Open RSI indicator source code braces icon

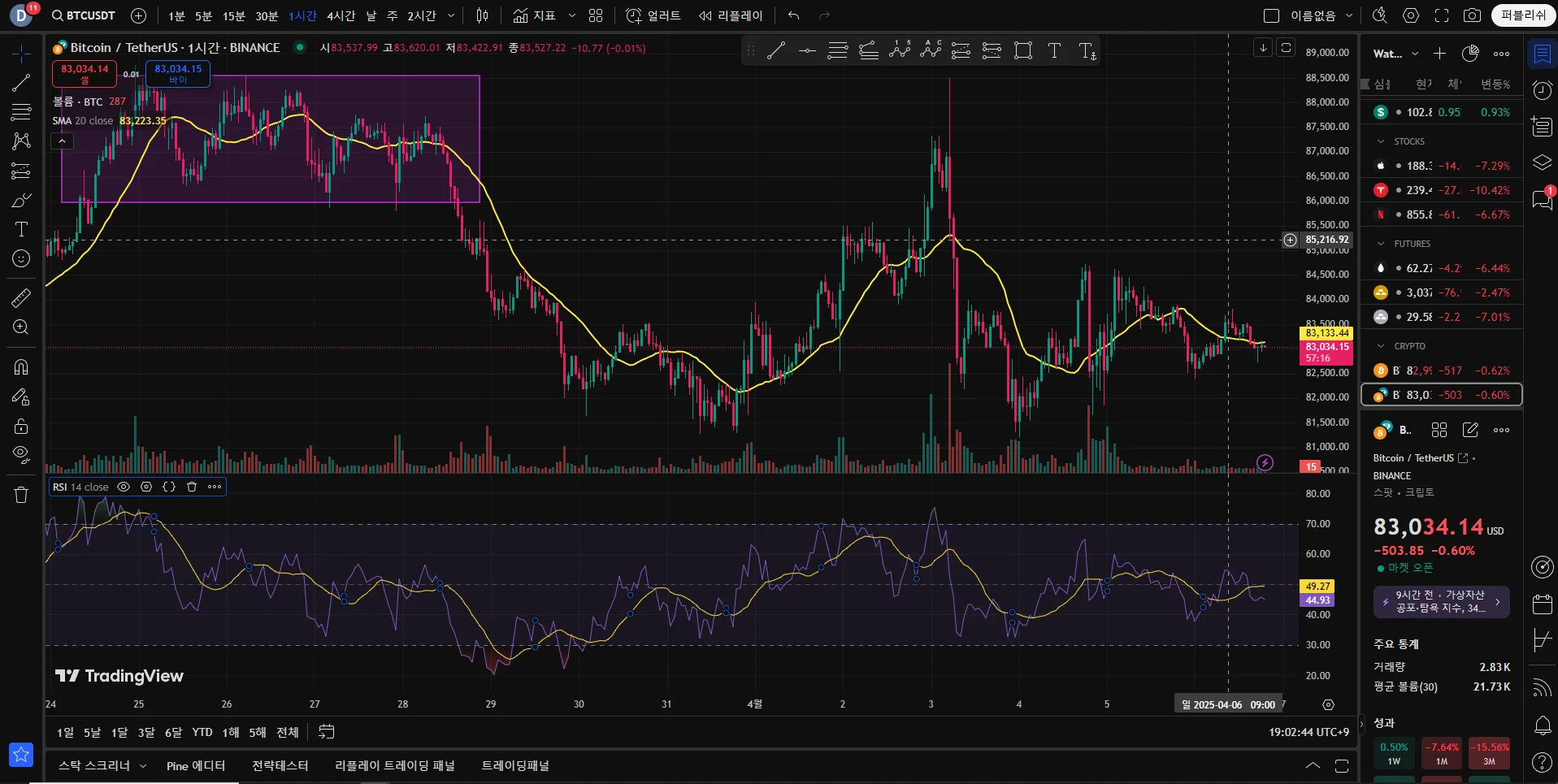(169, 487)
